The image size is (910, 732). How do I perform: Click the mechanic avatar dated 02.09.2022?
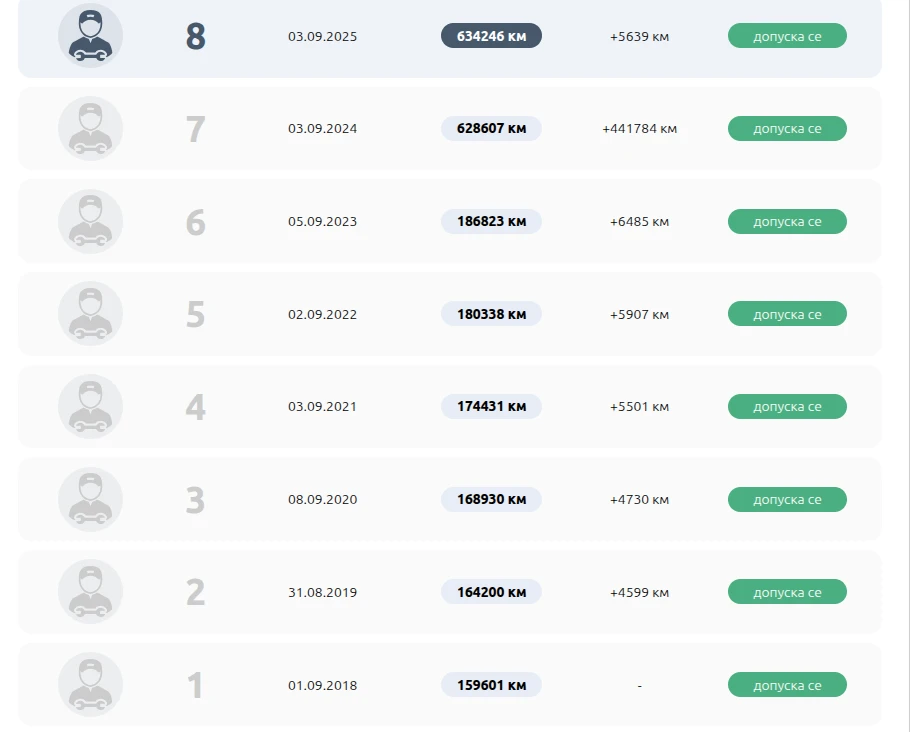(x=91, y=313)
